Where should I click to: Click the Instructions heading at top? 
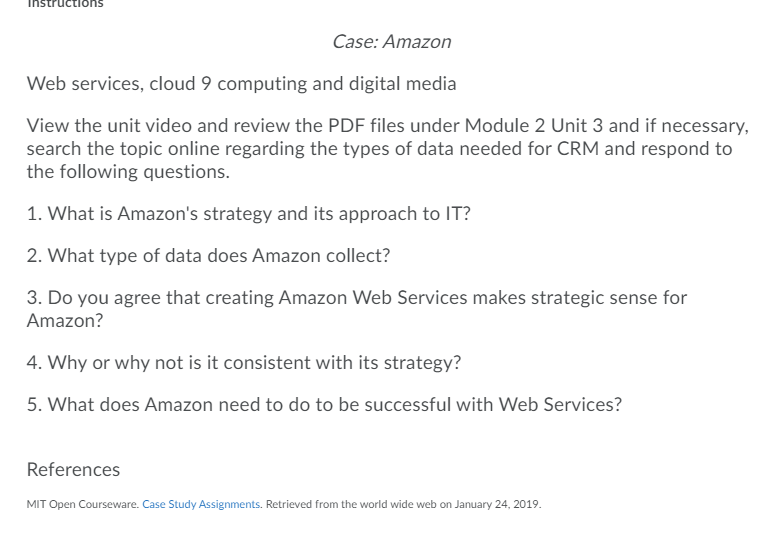(x=65, y=4)
